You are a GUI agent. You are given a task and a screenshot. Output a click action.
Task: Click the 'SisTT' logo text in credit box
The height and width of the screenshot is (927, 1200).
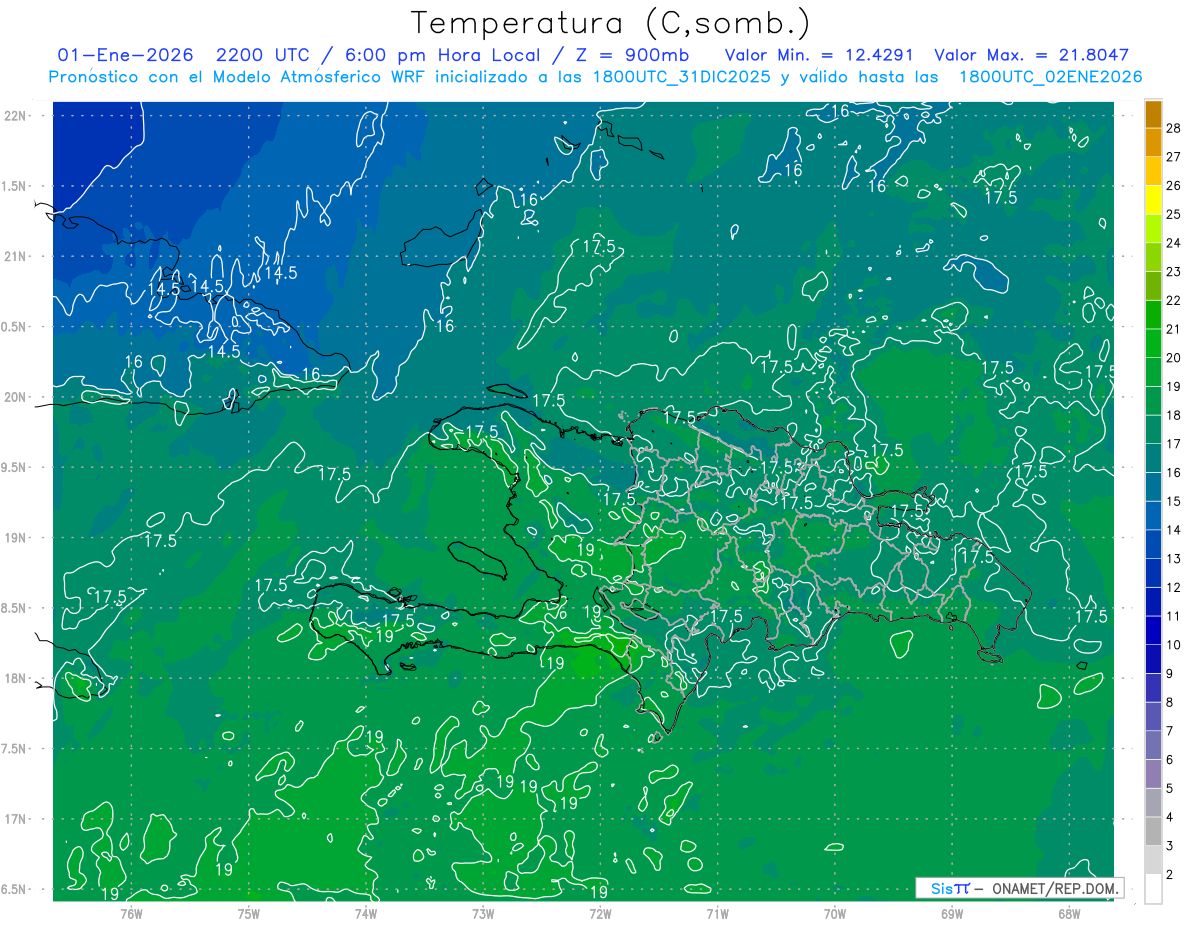(950, 888)
